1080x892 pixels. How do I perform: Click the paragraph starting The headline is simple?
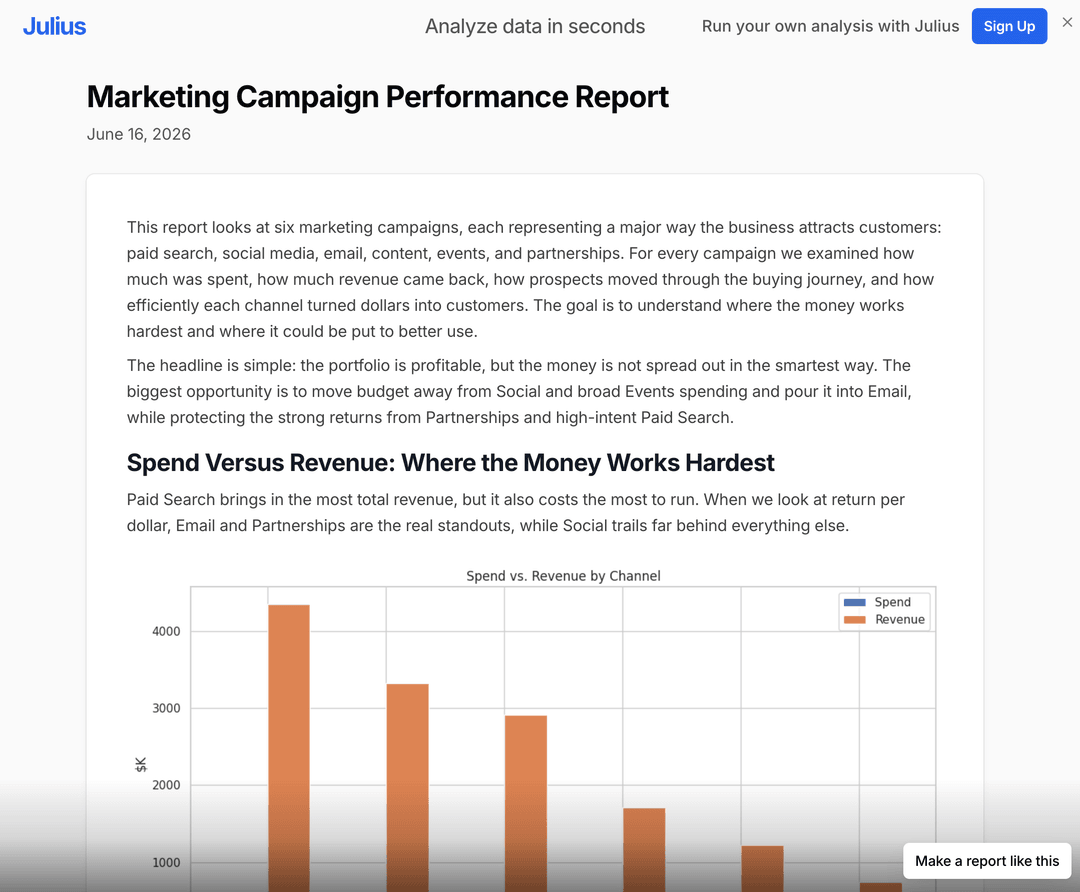click(x=519, y=391)
